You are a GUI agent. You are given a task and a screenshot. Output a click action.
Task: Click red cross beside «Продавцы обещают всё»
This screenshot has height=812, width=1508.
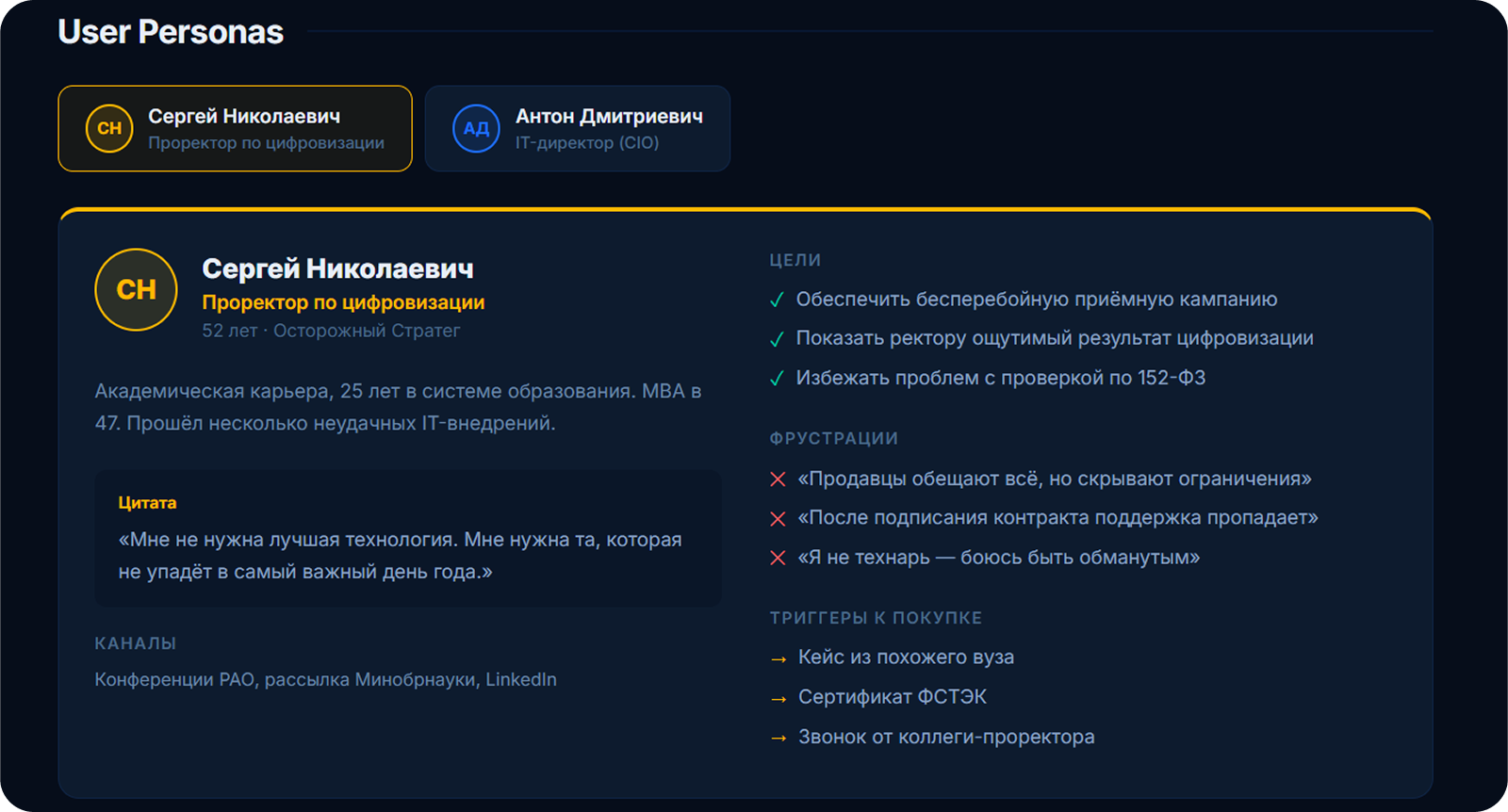point(778,479)
